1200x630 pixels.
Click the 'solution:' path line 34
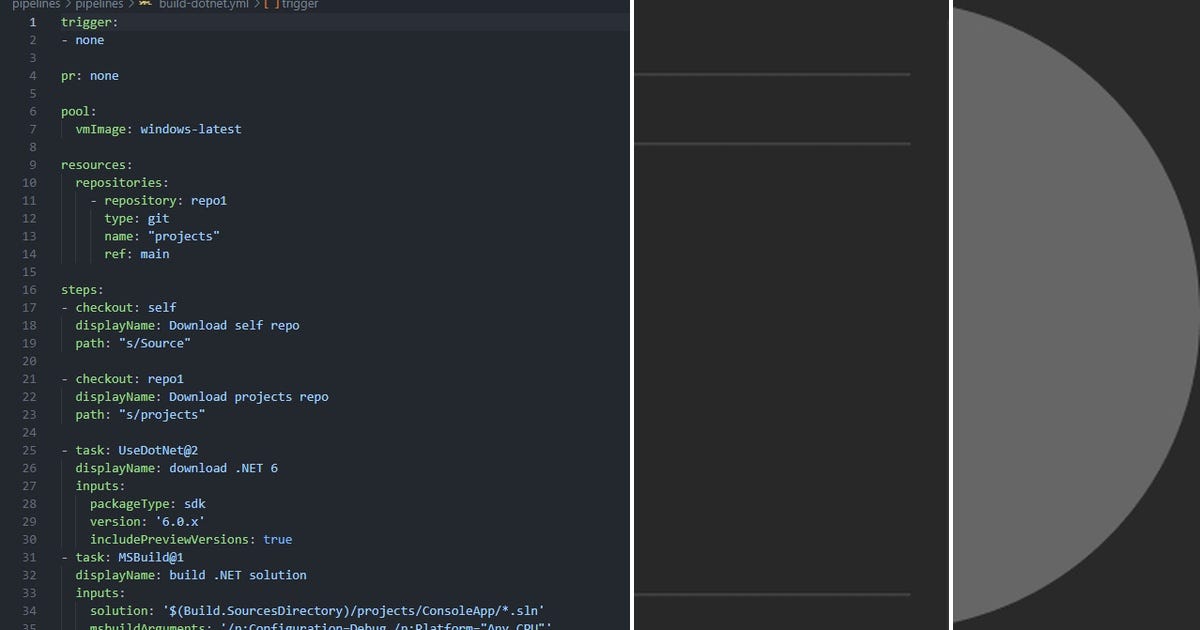click(x=316, y=611)
